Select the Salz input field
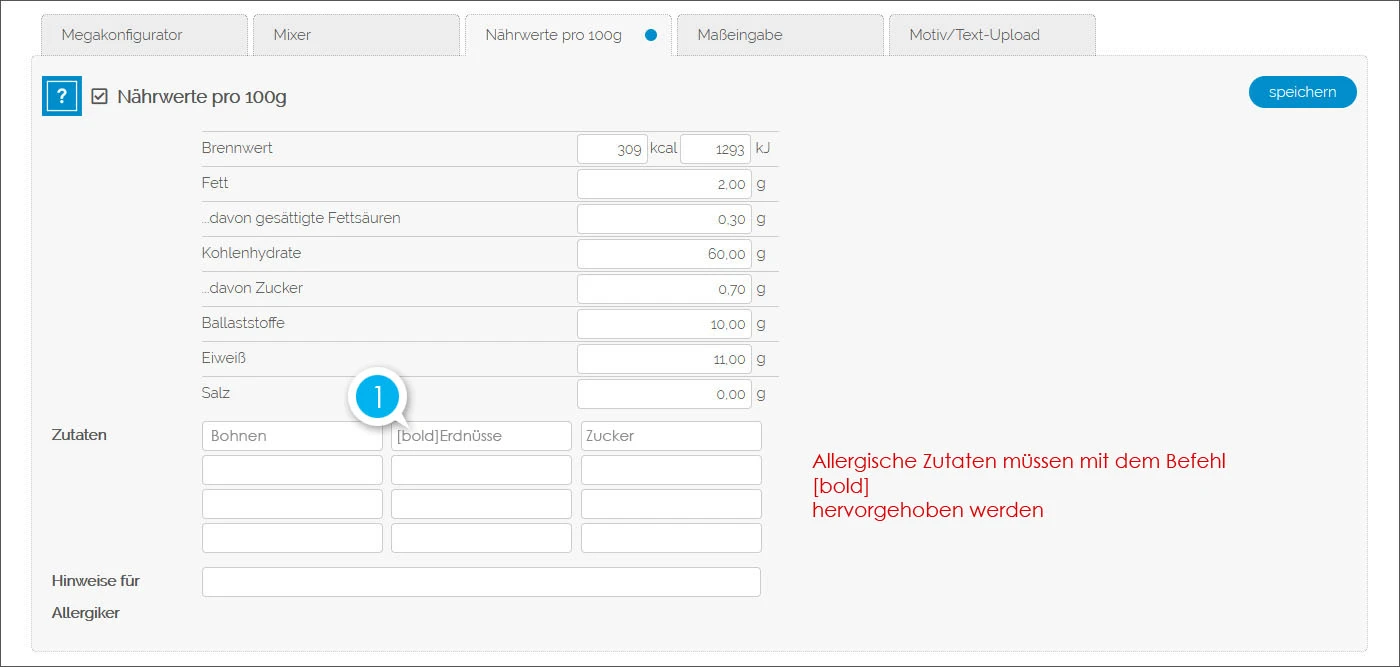Image resolution: width=1400 pixels, height=667 pixels. tap(664, 393)
